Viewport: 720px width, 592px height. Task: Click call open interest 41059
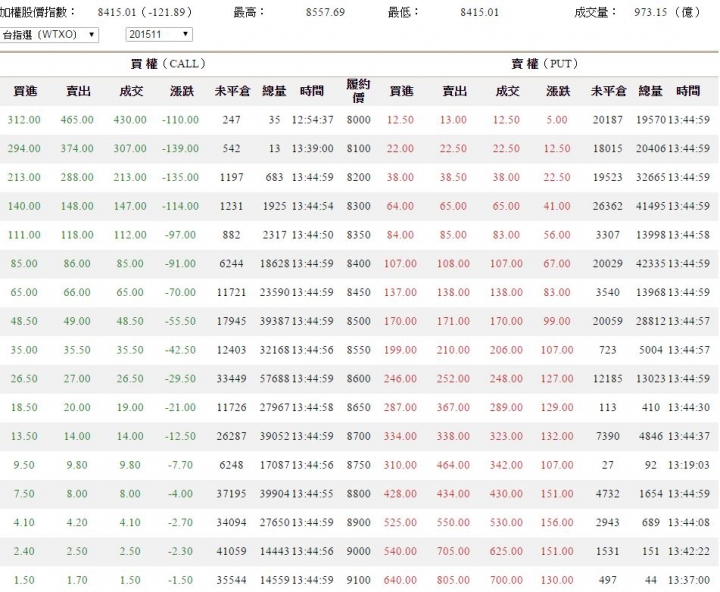click(231, 551)
